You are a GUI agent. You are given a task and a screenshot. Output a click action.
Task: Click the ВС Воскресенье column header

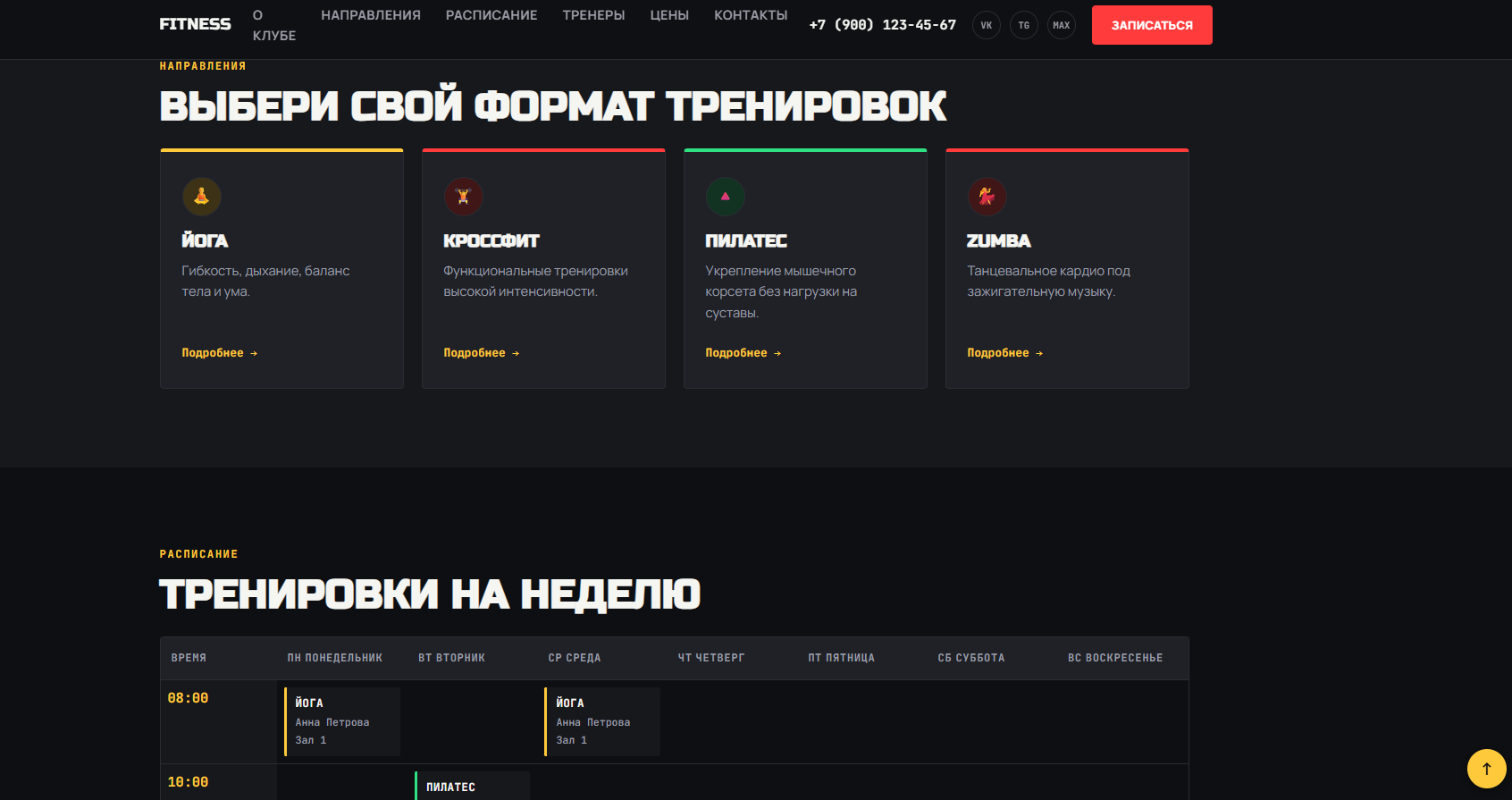(1115, 658)
